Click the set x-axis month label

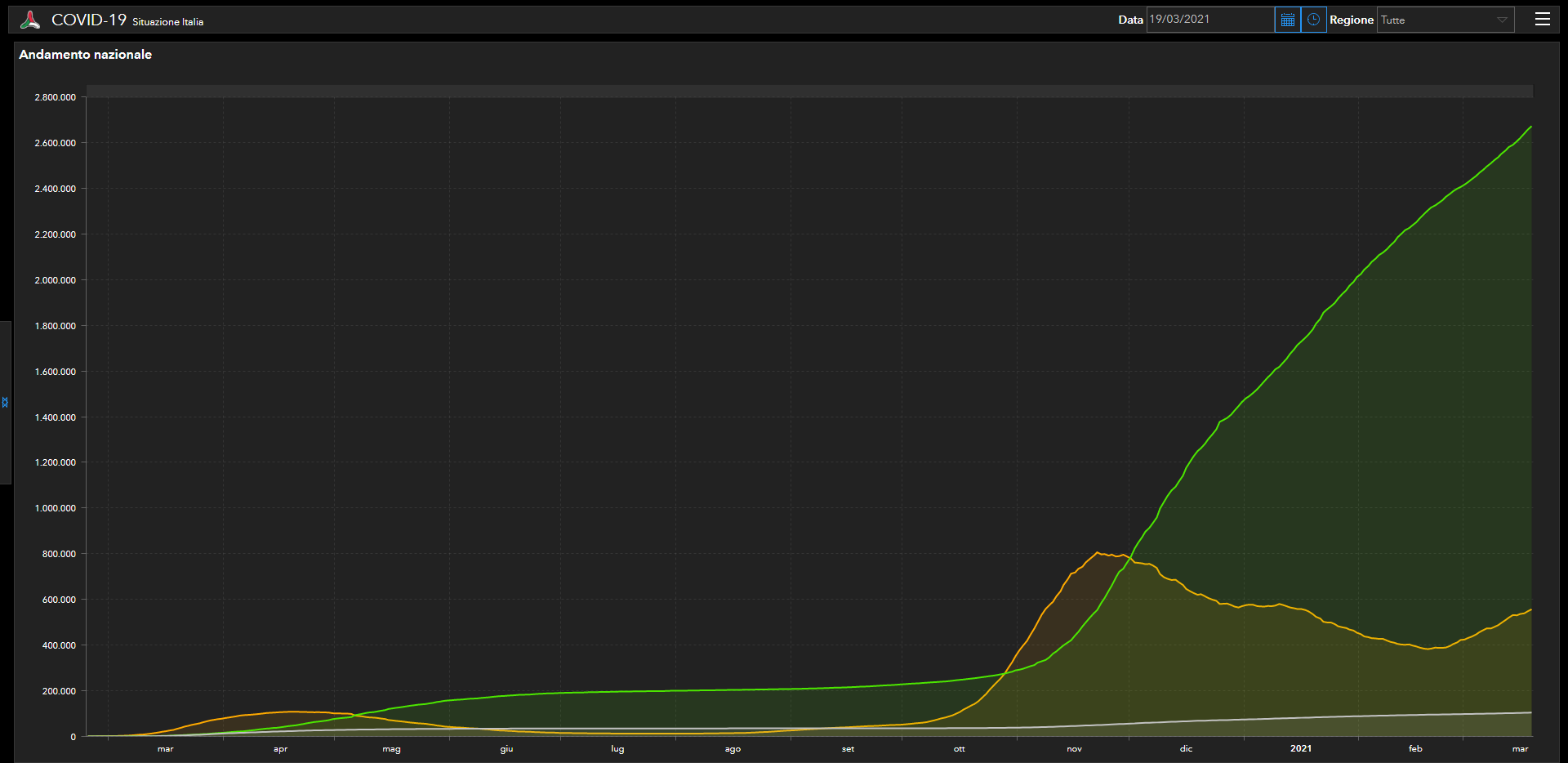click(x=848, y=749)
